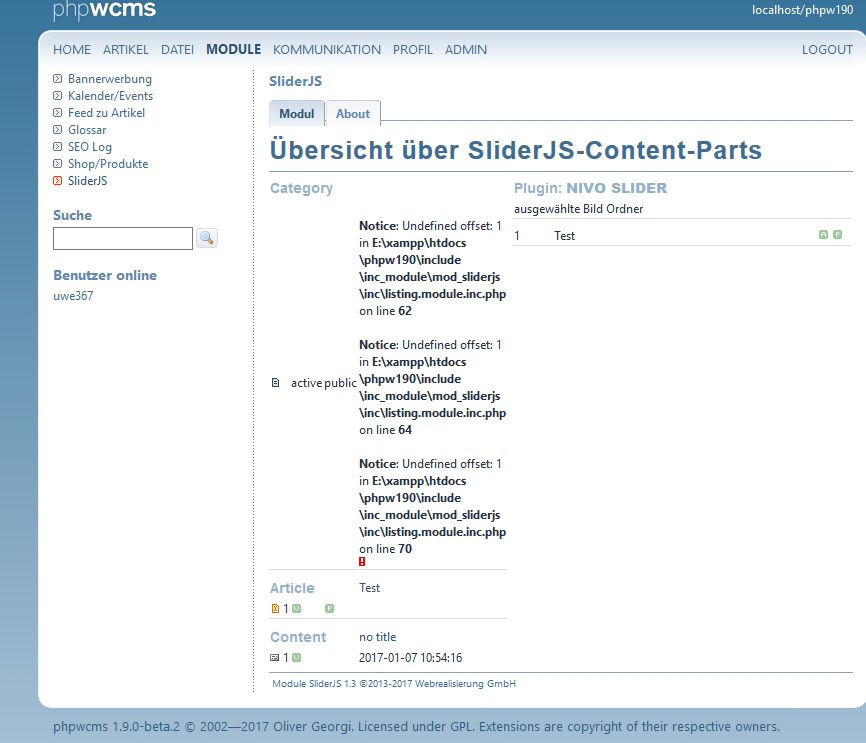Click into the Suche search field
Screen dimensions: 866x743
[123, 238]
